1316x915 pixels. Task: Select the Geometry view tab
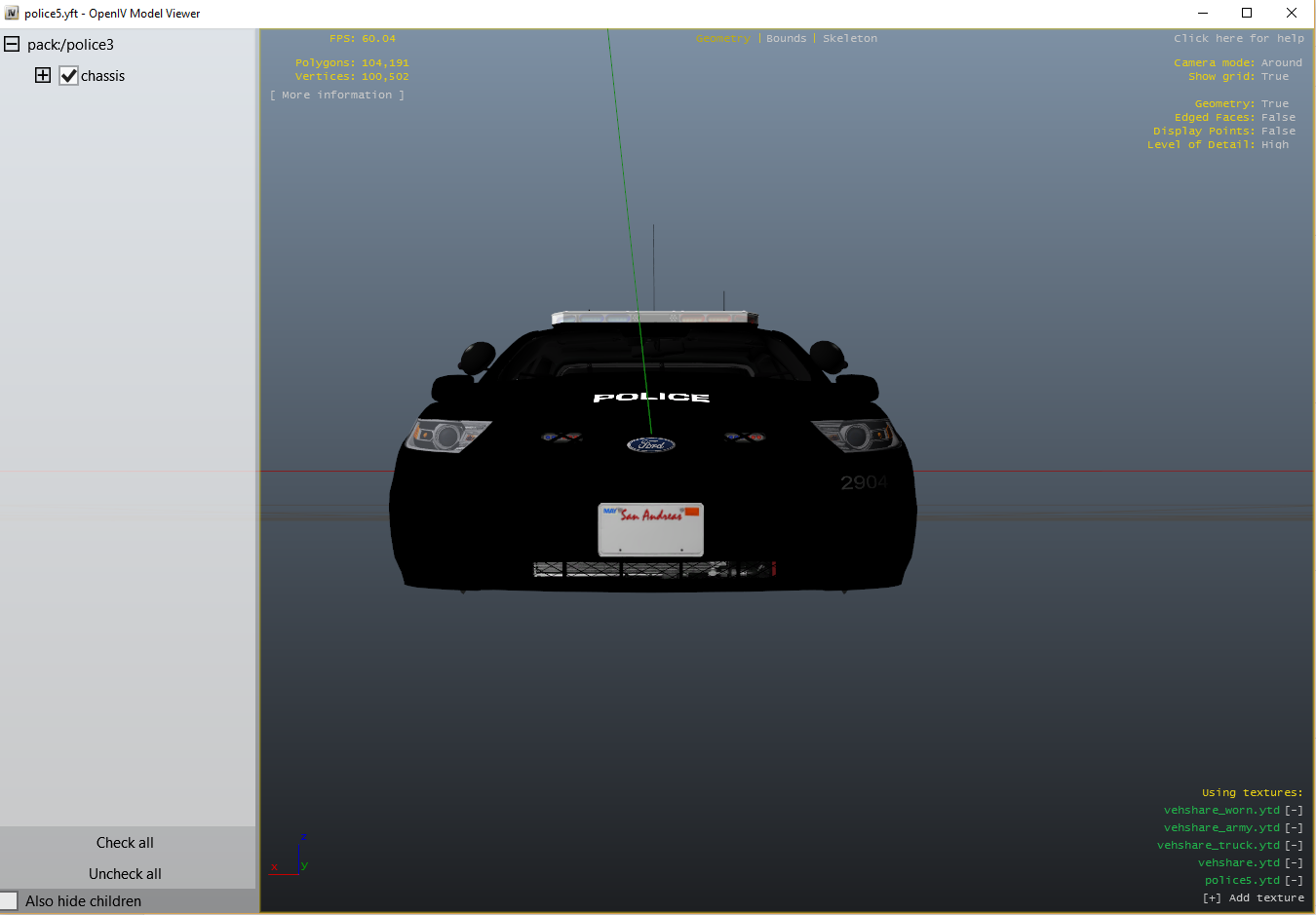[722, 39]
